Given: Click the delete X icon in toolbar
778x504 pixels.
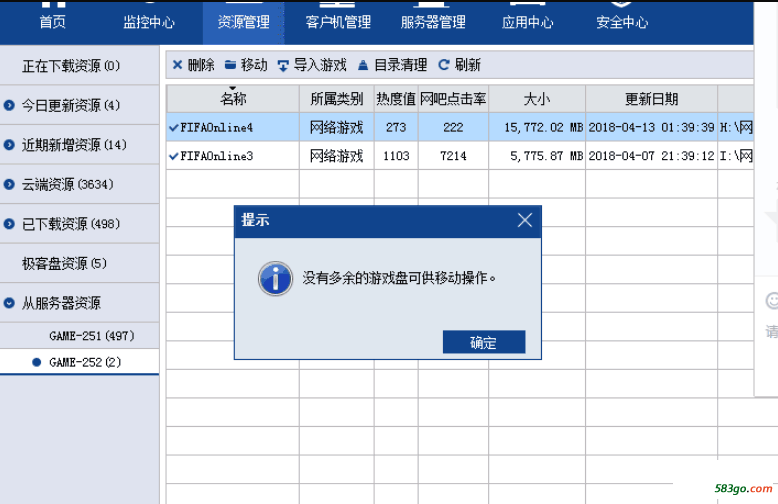Looking at the screenshot, I should click(177, 64).
